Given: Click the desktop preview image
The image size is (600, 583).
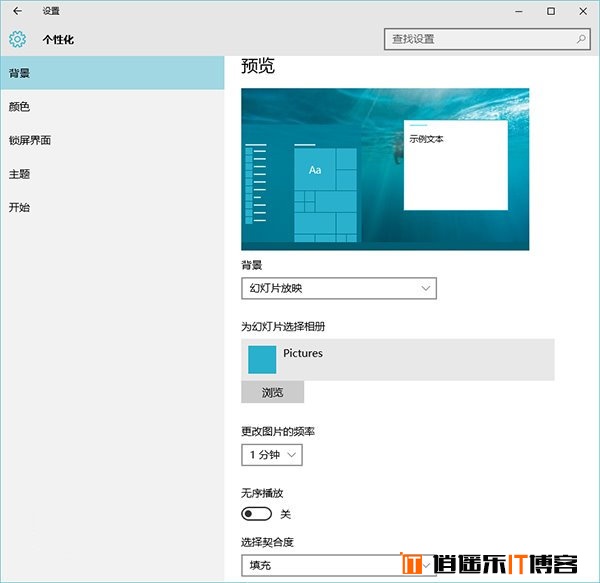Looking at the screenshot, I should [385, 169].
